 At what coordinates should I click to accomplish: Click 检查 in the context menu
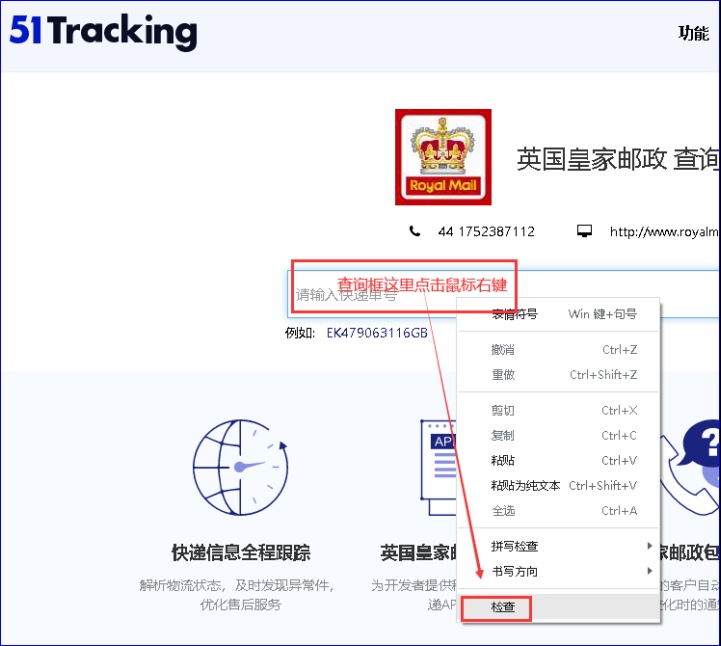[559, 607]
